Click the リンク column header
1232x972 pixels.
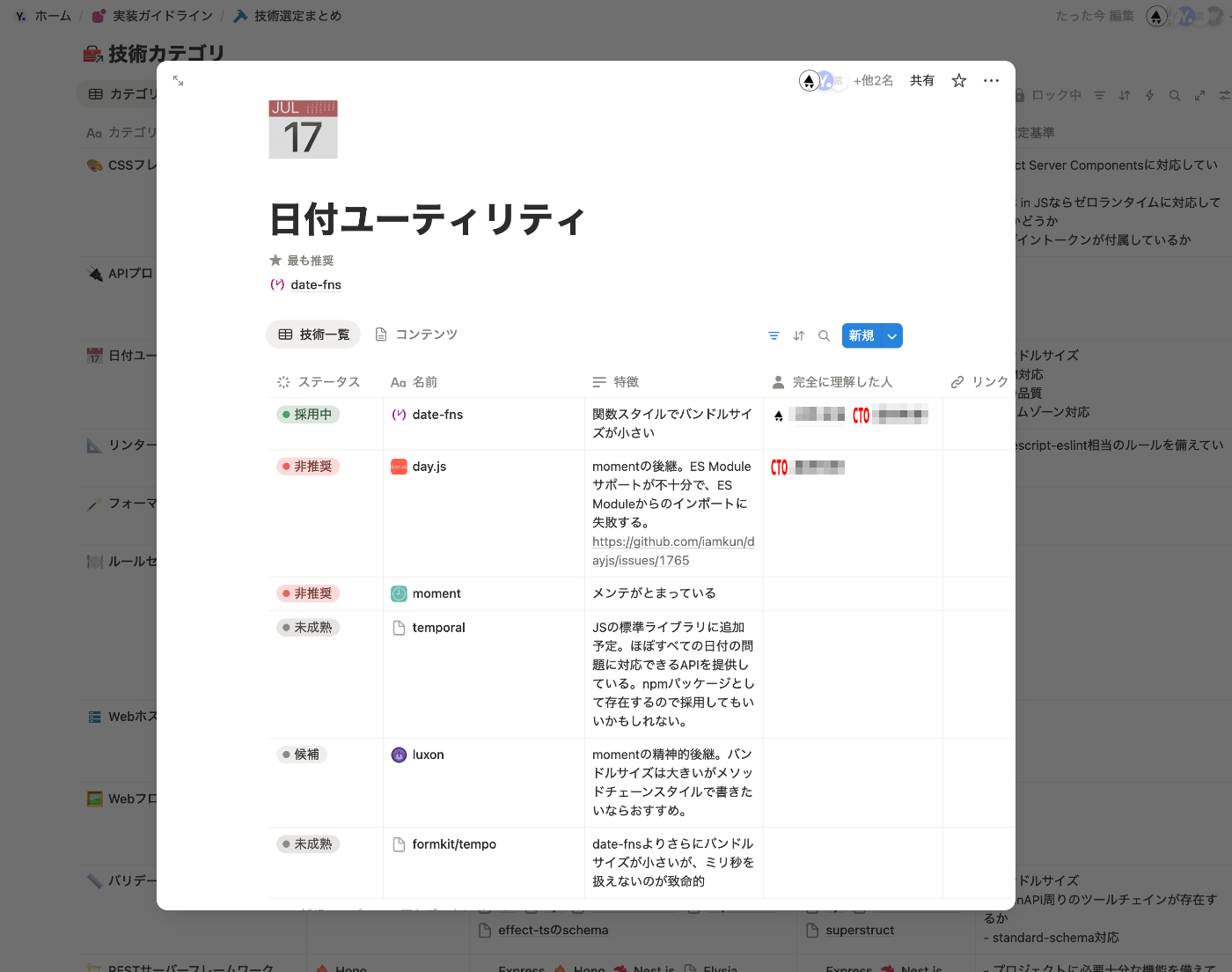pyautogui.click(x=979, y=382)
